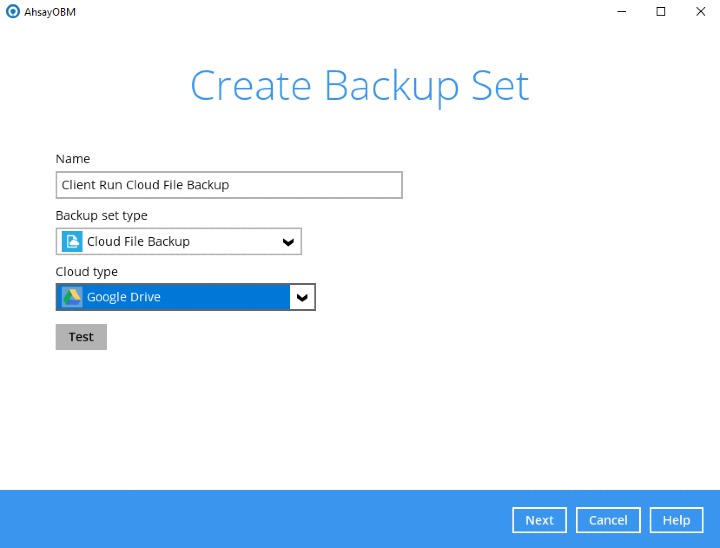The height and width of the screenshot is (548, 720).
Task: Expand the Cloud type dropdown arrow
Action: 302,298
